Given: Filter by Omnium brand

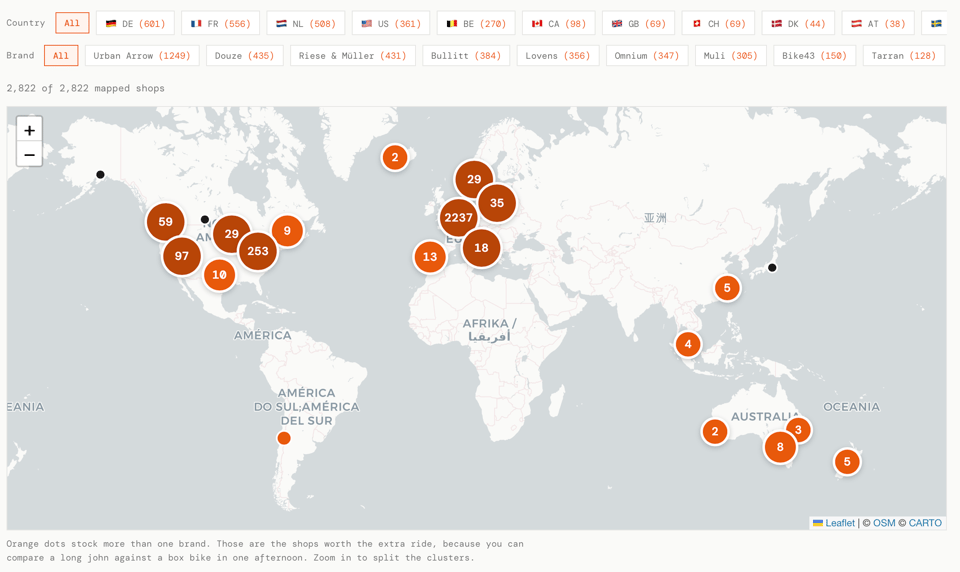Looking at the screenshot, I should click(647, 55).
